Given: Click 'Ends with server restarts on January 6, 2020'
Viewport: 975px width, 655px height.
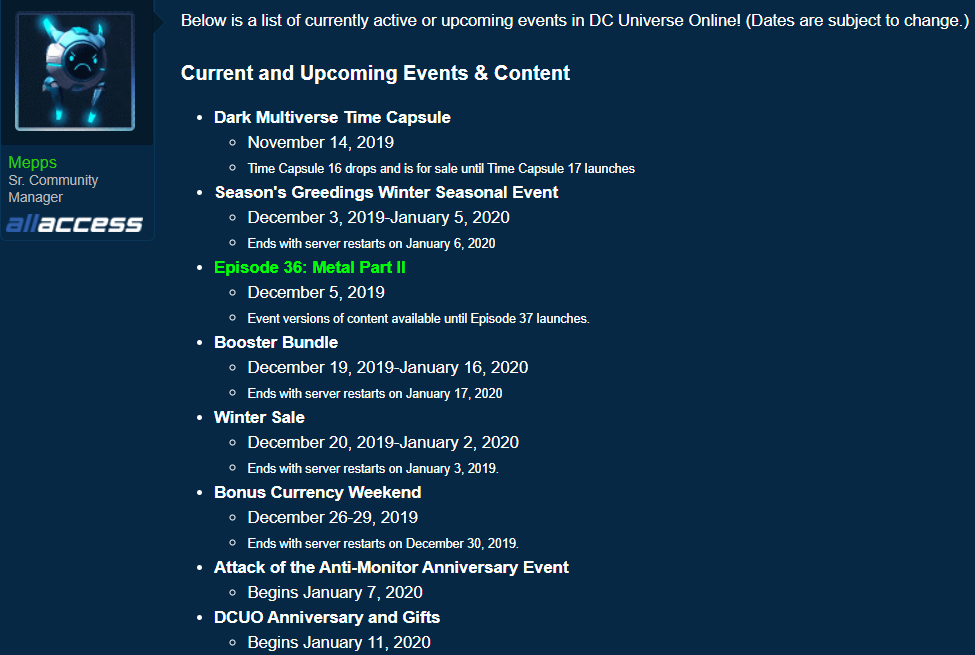Looking at the screenshot, I should [x=371, y=243].
